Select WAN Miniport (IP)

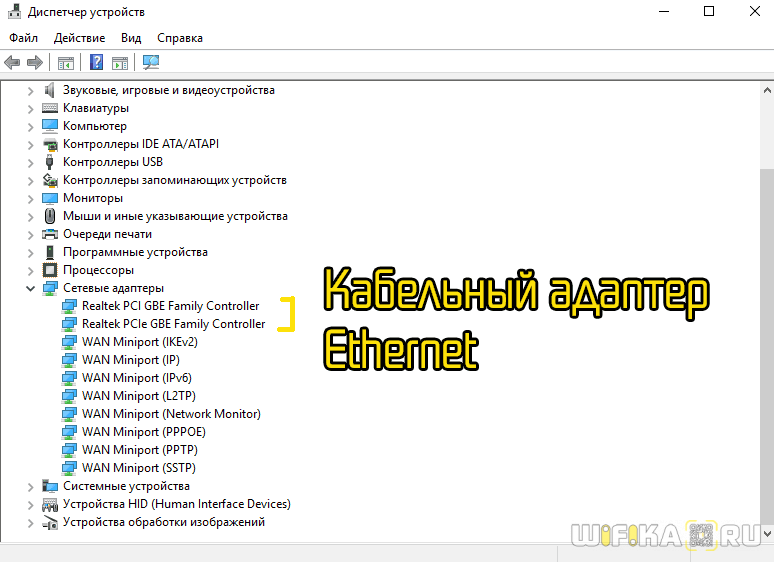131,360
